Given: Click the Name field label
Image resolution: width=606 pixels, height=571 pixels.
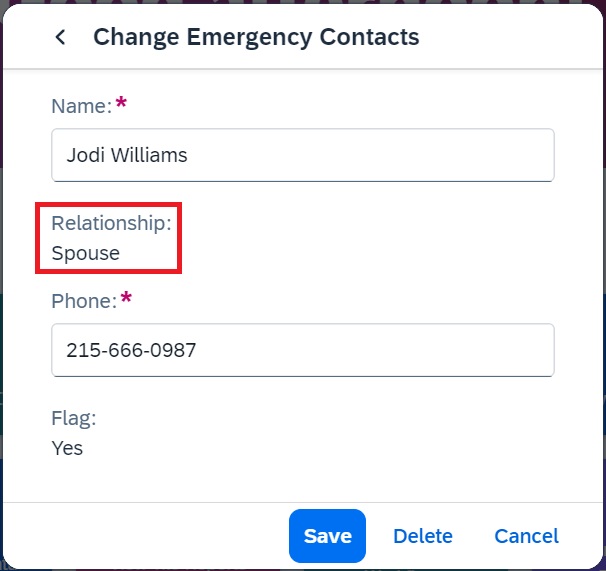Looking at the screenshot, I should pyautogui.click(x=82, y=106).
